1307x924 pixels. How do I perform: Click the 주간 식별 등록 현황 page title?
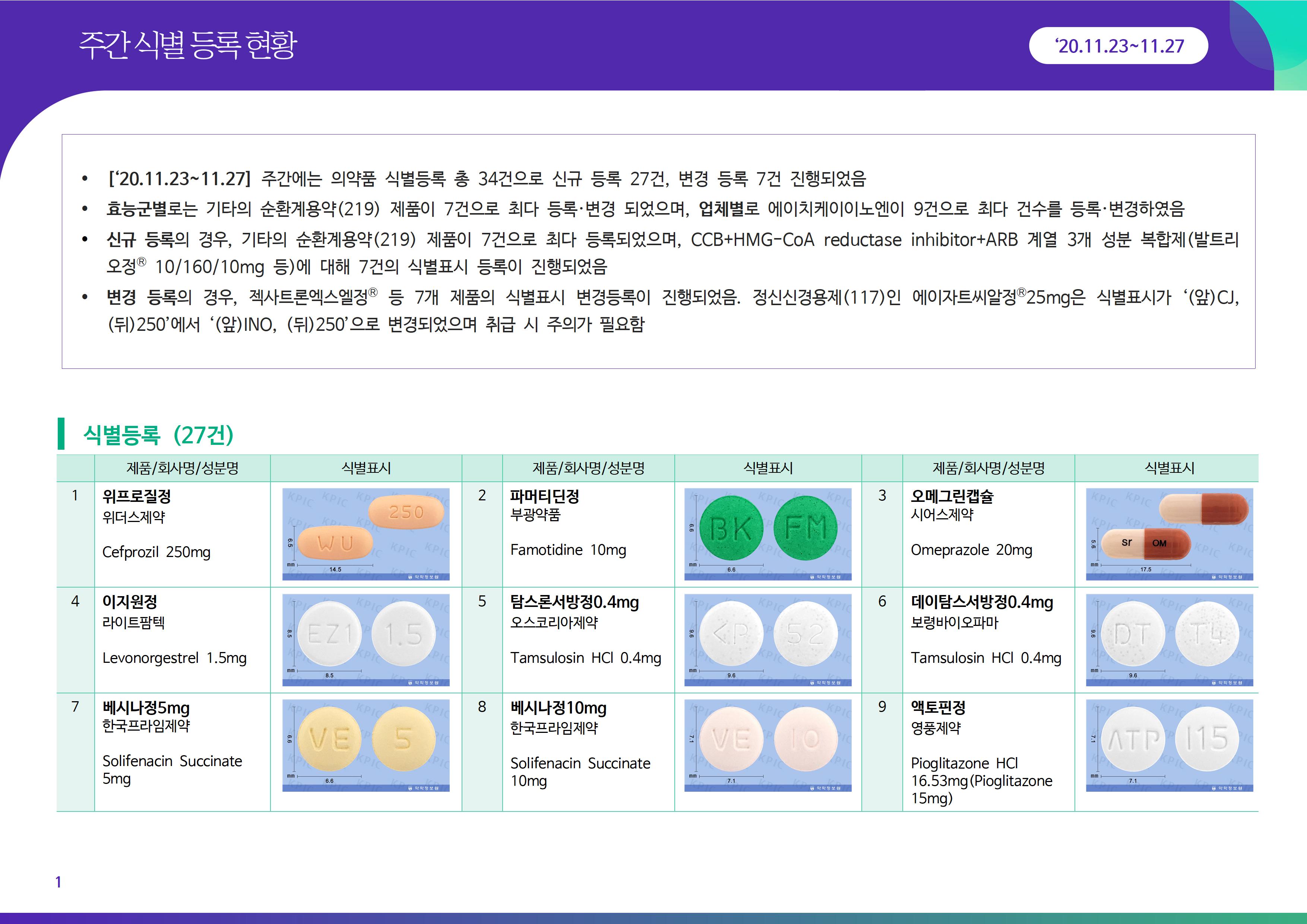click(x=188, y=45)
